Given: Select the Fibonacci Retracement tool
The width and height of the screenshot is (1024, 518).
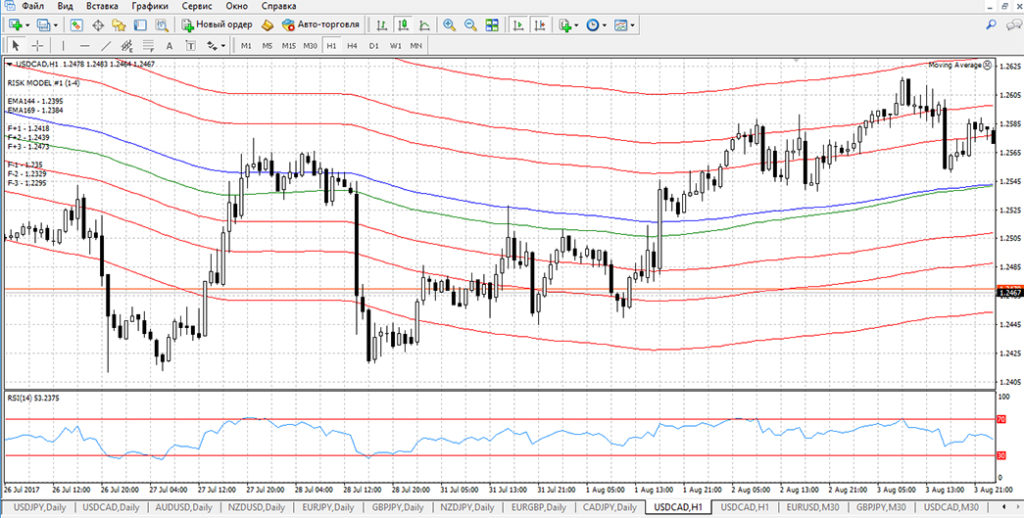Looking at the screenshot, I should pos(148,45).
